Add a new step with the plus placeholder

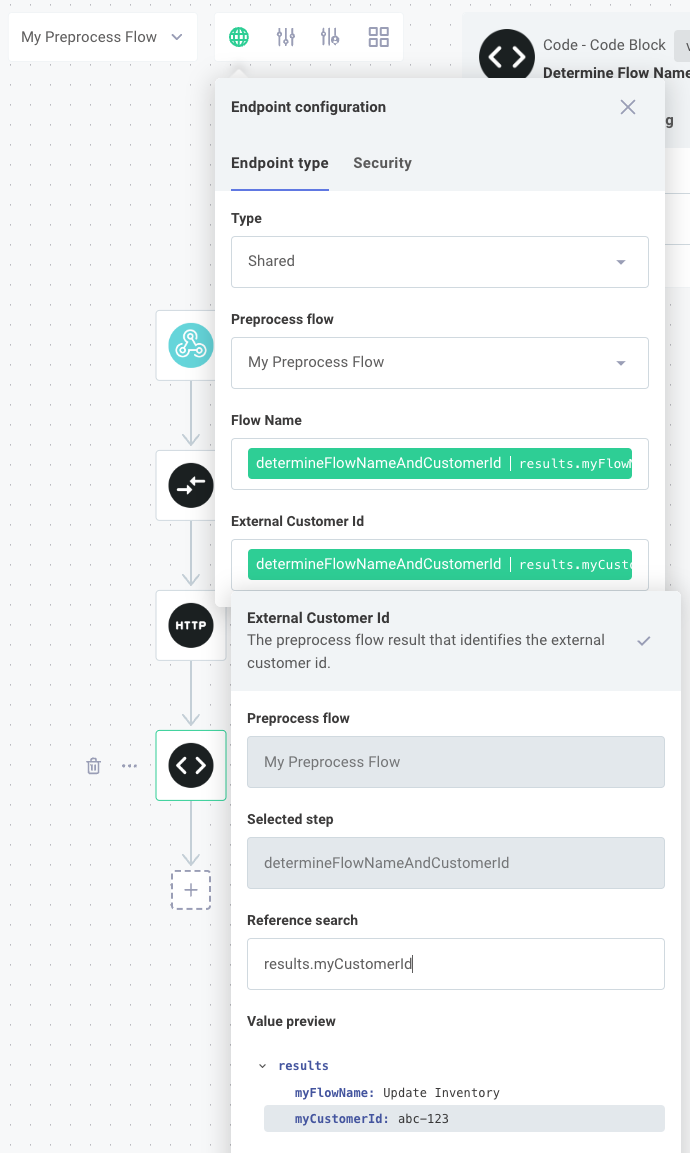[x=190, y=889]
